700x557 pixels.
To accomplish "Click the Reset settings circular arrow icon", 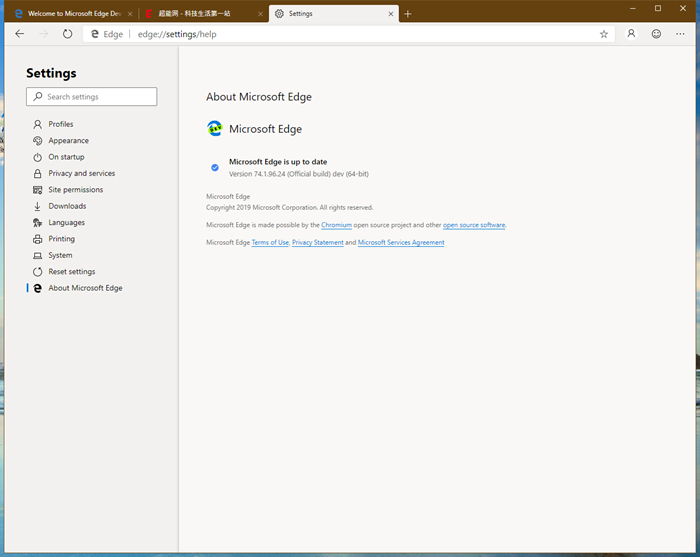I will coord(38,271).
